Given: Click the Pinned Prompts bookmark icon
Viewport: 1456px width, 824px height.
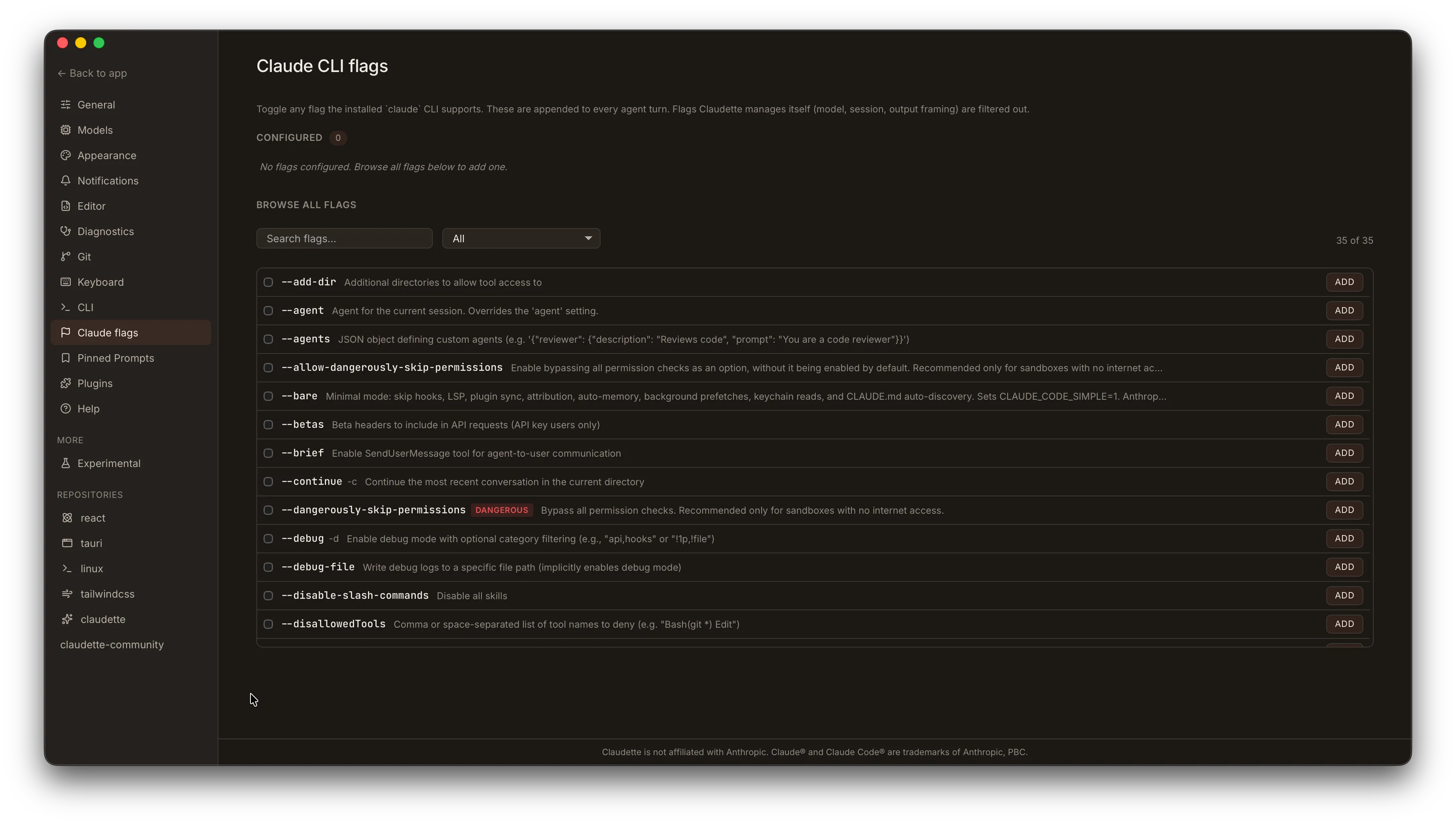Looking at the screenshot, I should 66,358.
